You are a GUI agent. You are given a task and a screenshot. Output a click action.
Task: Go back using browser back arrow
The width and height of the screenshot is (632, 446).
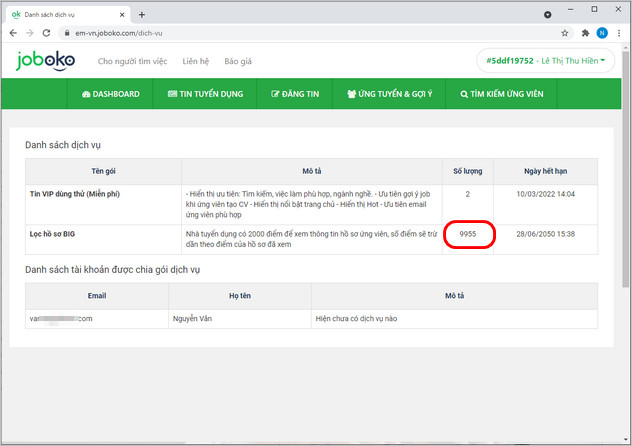tap(13, 33)
